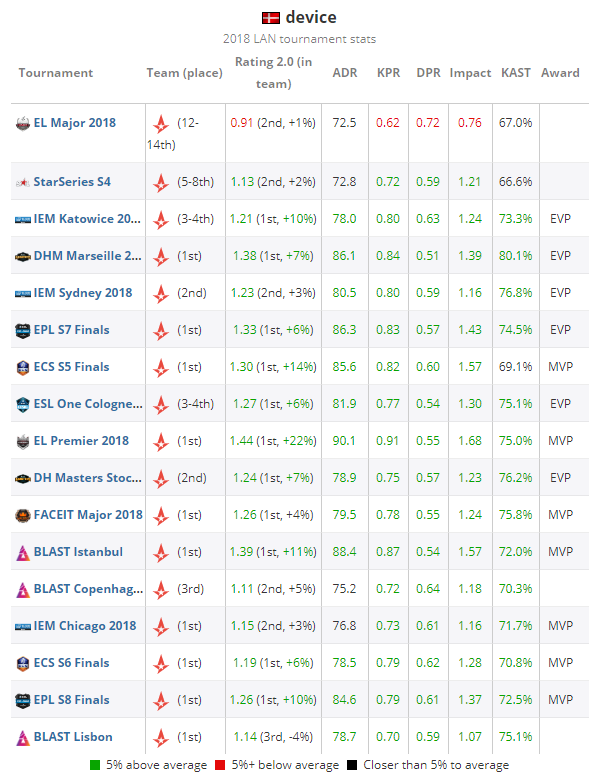This screenshot has width=606, height=778.
Task: Open the ECS S6 Finals link
Action: [x=71, y=663]
